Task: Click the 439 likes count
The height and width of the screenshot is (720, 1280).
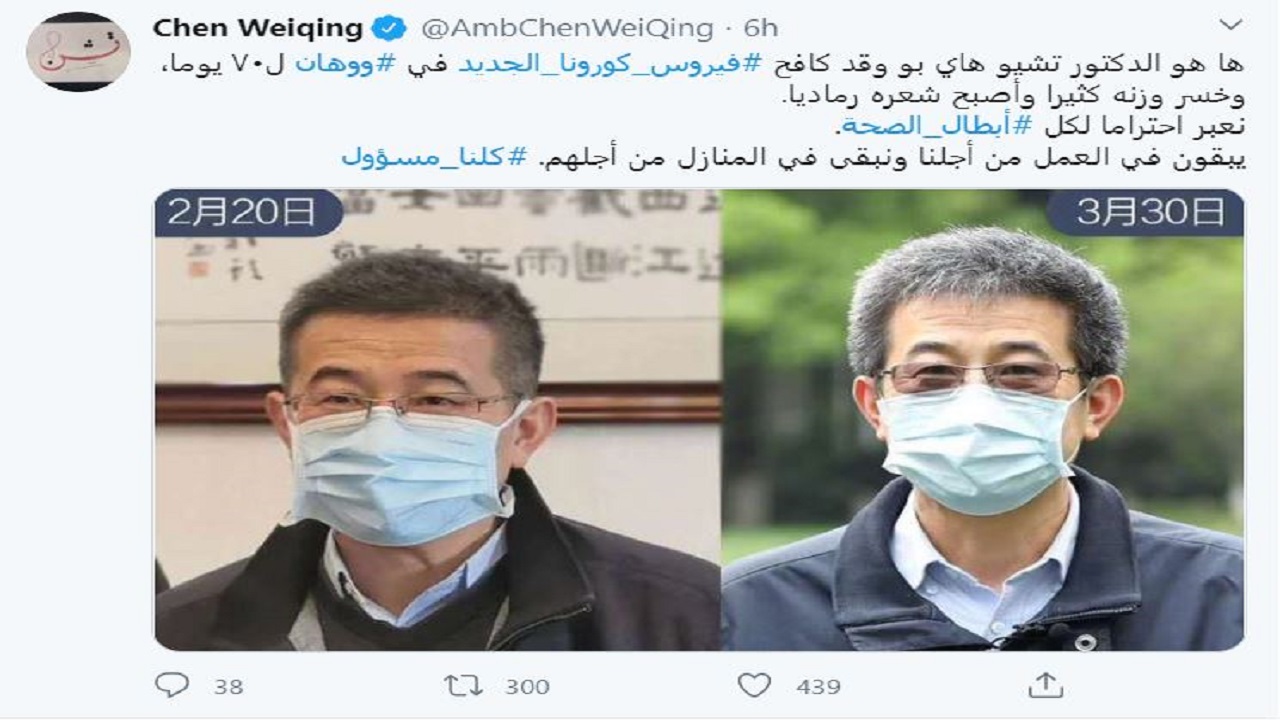Action: pos(818,687)
